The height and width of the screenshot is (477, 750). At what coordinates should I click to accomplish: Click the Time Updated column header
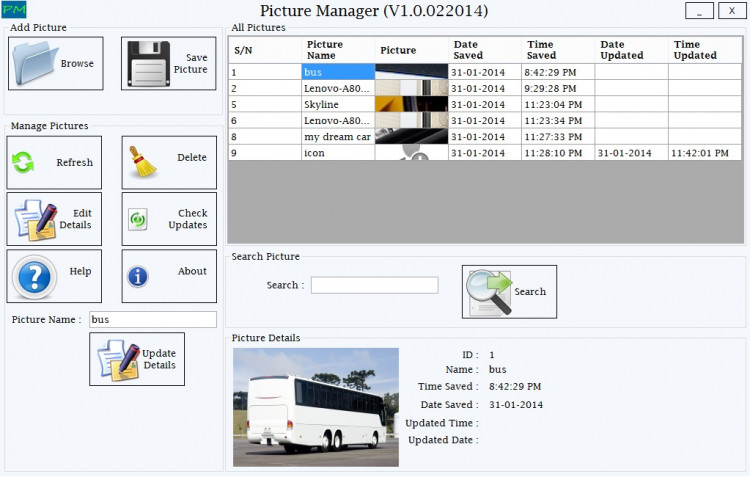(x=705, y=50)
